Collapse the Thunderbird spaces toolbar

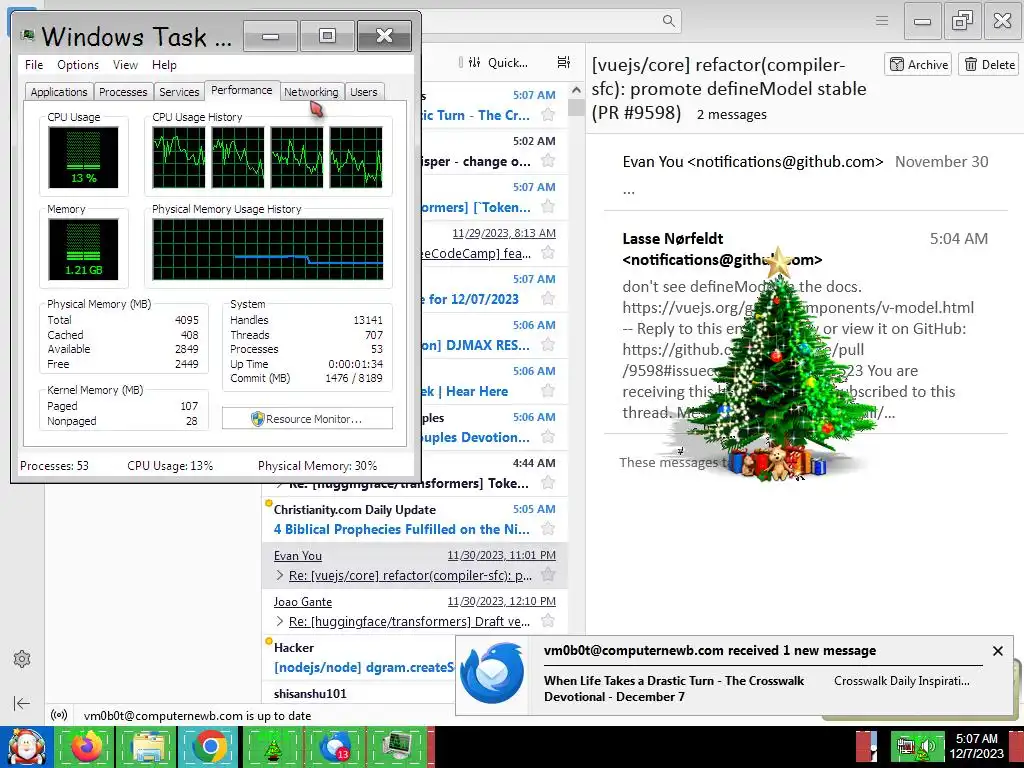(22, 703)
